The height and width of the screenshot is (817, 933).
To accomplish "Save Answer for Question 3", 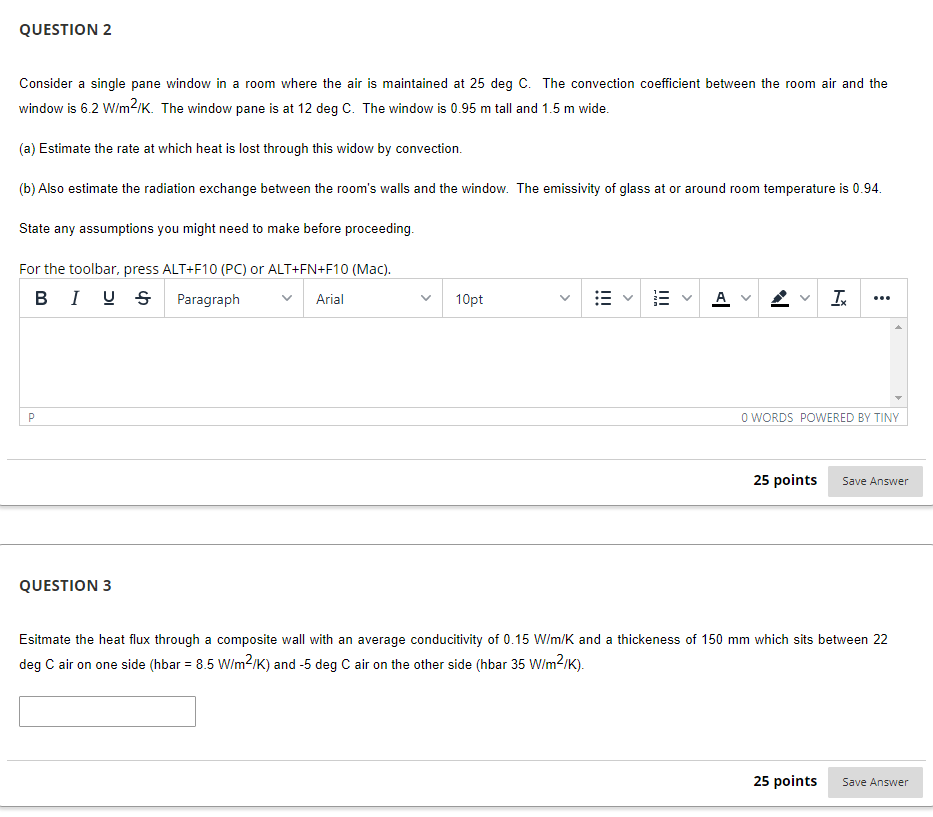I will pos(875,782).
